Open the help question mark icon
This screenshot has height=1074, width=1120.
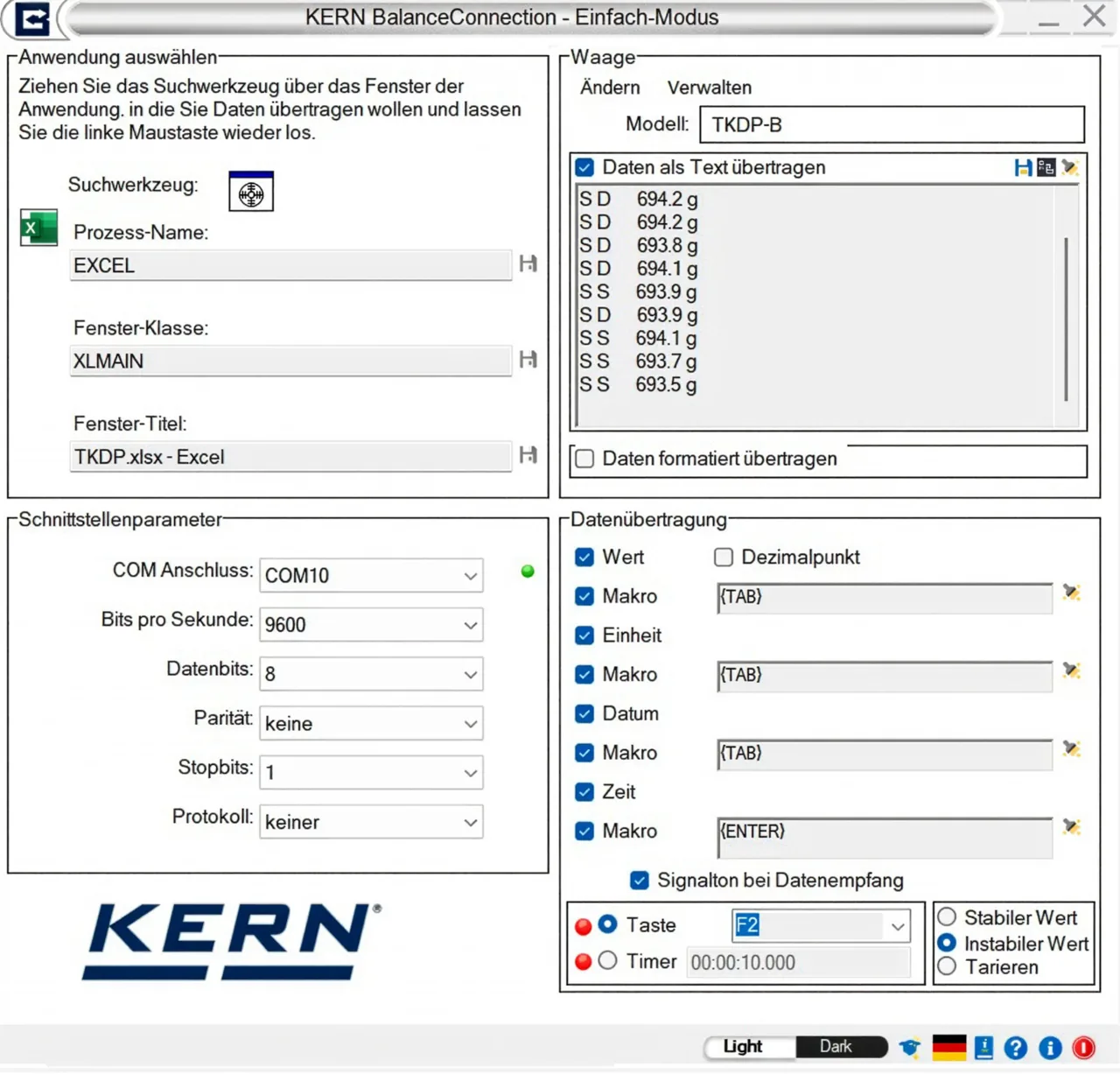coord(1016,1048)
